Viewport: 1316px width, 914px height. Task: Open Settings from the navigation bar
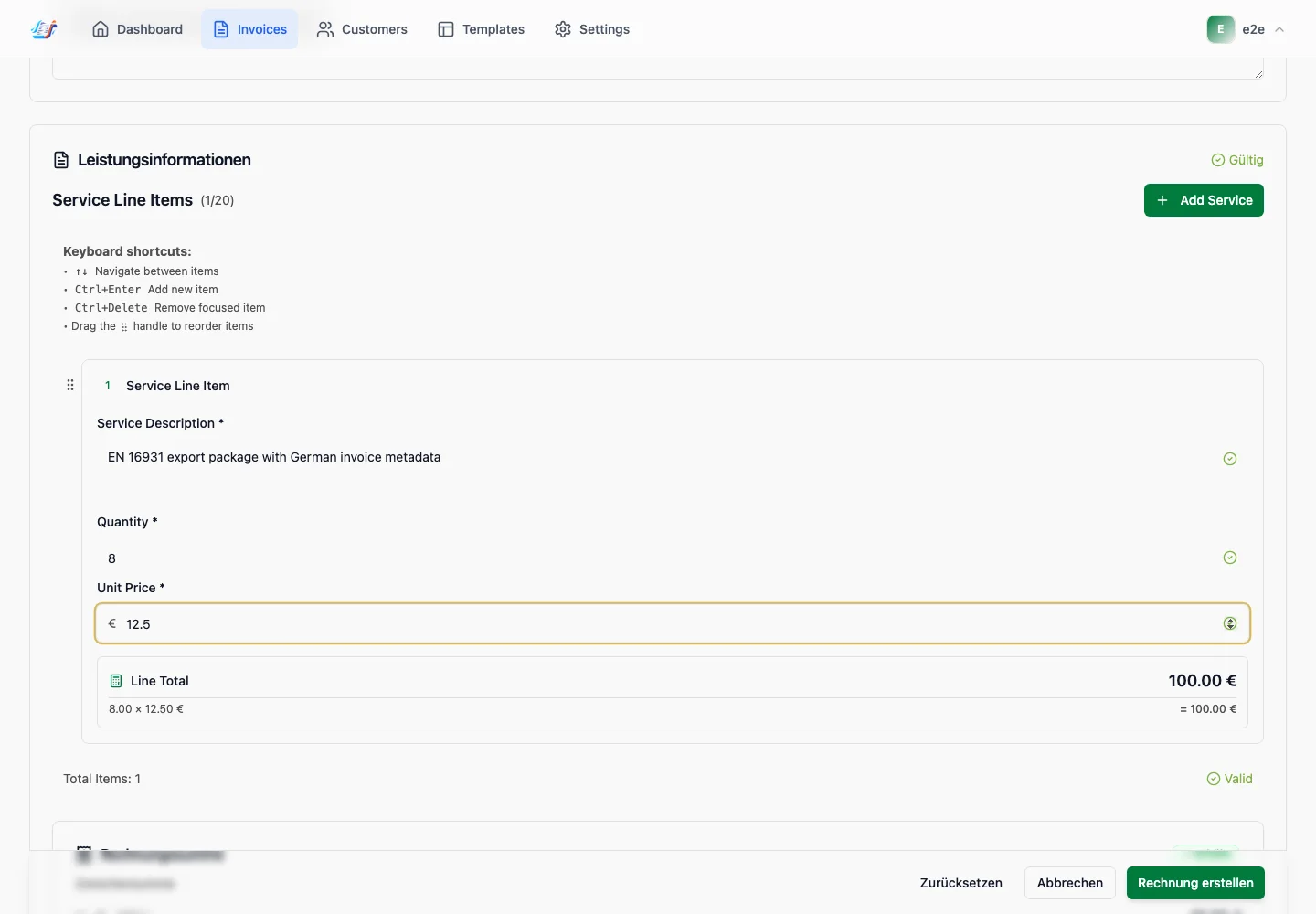591,29
